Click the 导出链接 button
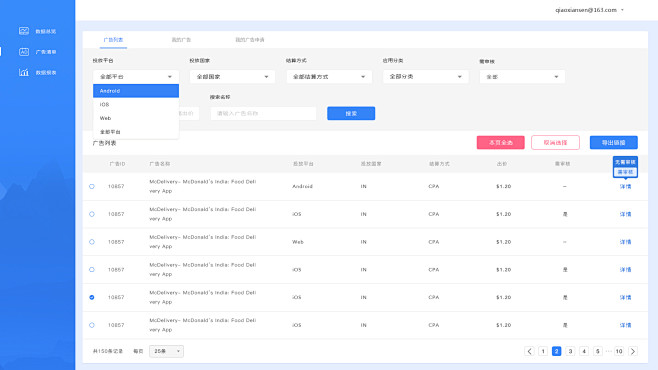This screenshot has width=658, height=370. pyautogui.click(x=614, y=143)
